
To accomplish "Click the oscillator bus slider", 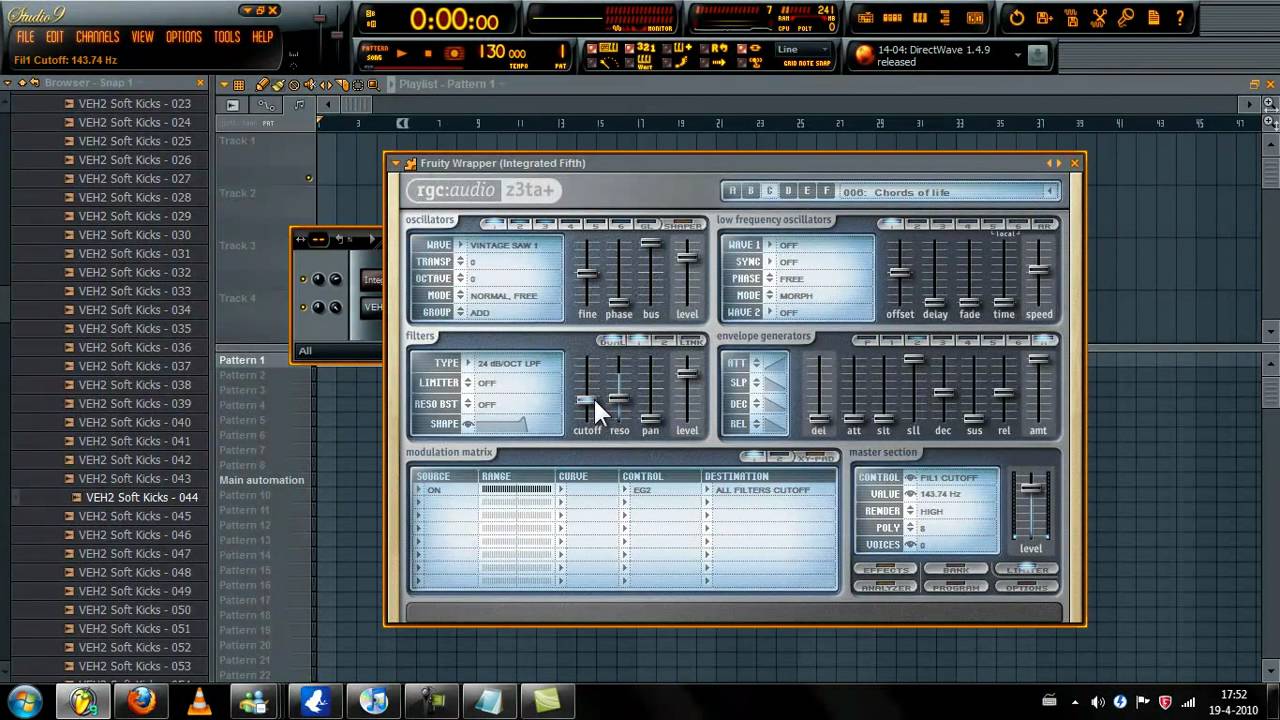I will coord(651,243).
